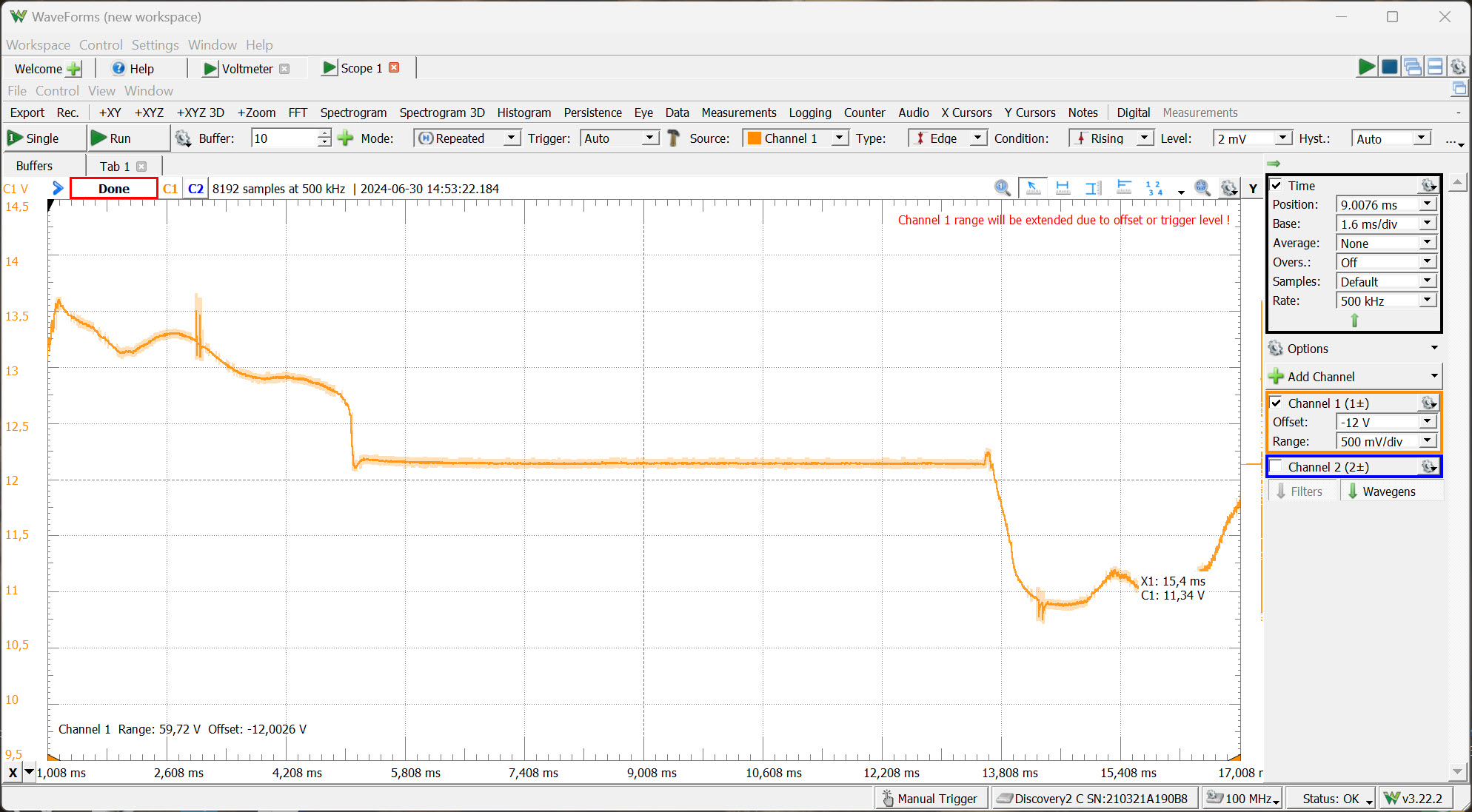1472x812 pixels.
Task: Open the Range 500 mV/div dropdown
Action: pyautogui.click(x=1427, y=442)
